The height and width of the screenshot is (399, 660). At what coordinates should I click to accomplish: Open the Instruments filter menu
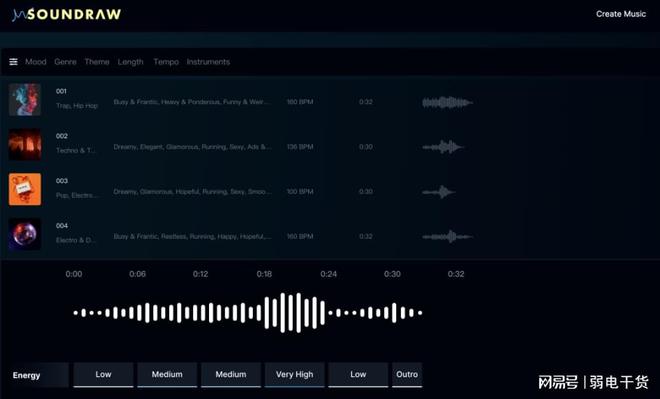point(208,62)
